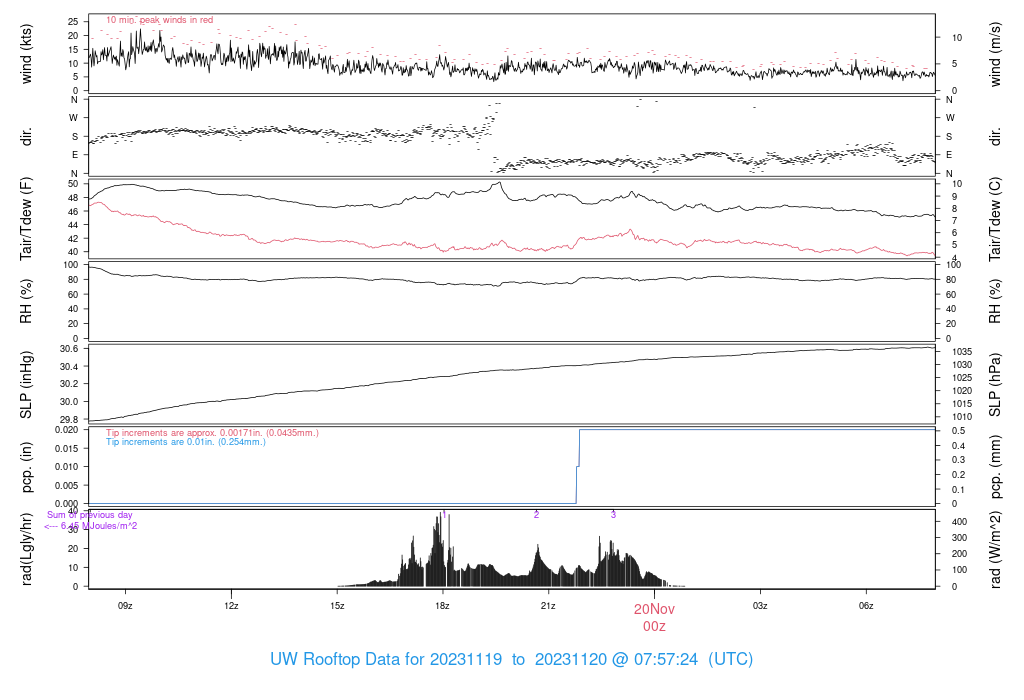Click the '10 min. peak winds in red' legend text

pos(159,20)
